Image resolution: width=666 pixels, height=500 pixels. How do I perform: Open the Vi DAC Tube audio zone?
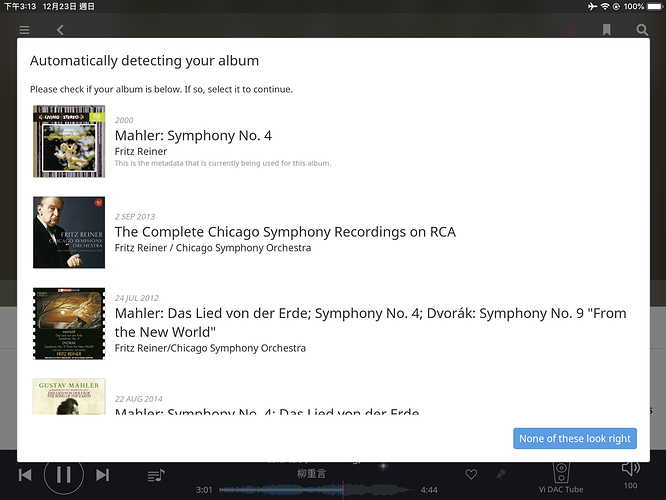point(561,478)
